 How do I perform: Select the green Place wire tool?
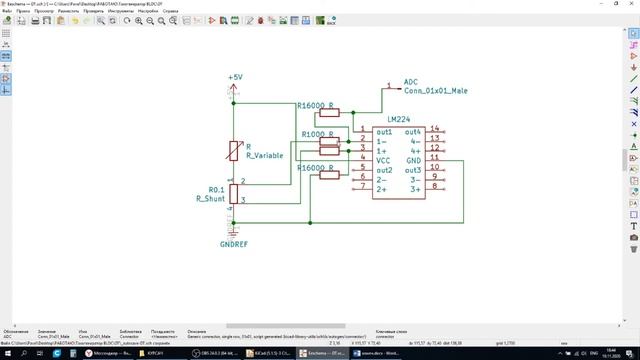coord(633,79)
